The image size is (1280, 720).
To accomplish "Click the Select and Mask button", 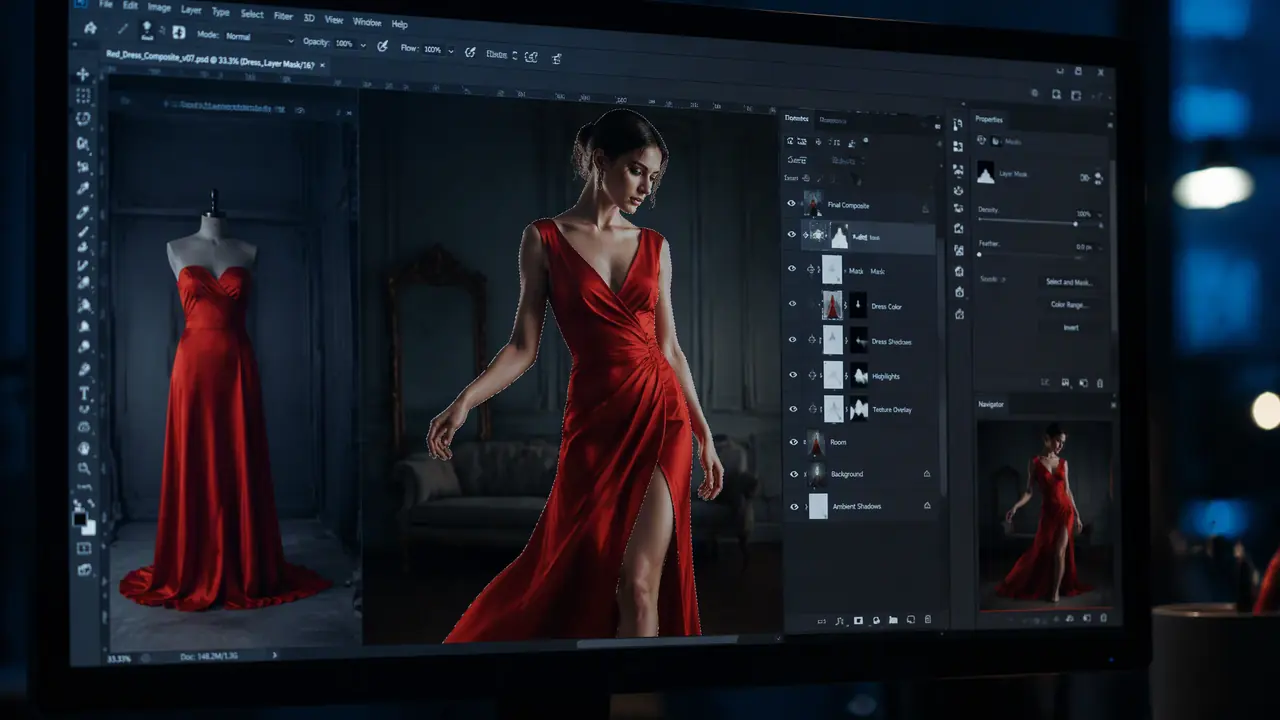I will [x=1069, y=282].
